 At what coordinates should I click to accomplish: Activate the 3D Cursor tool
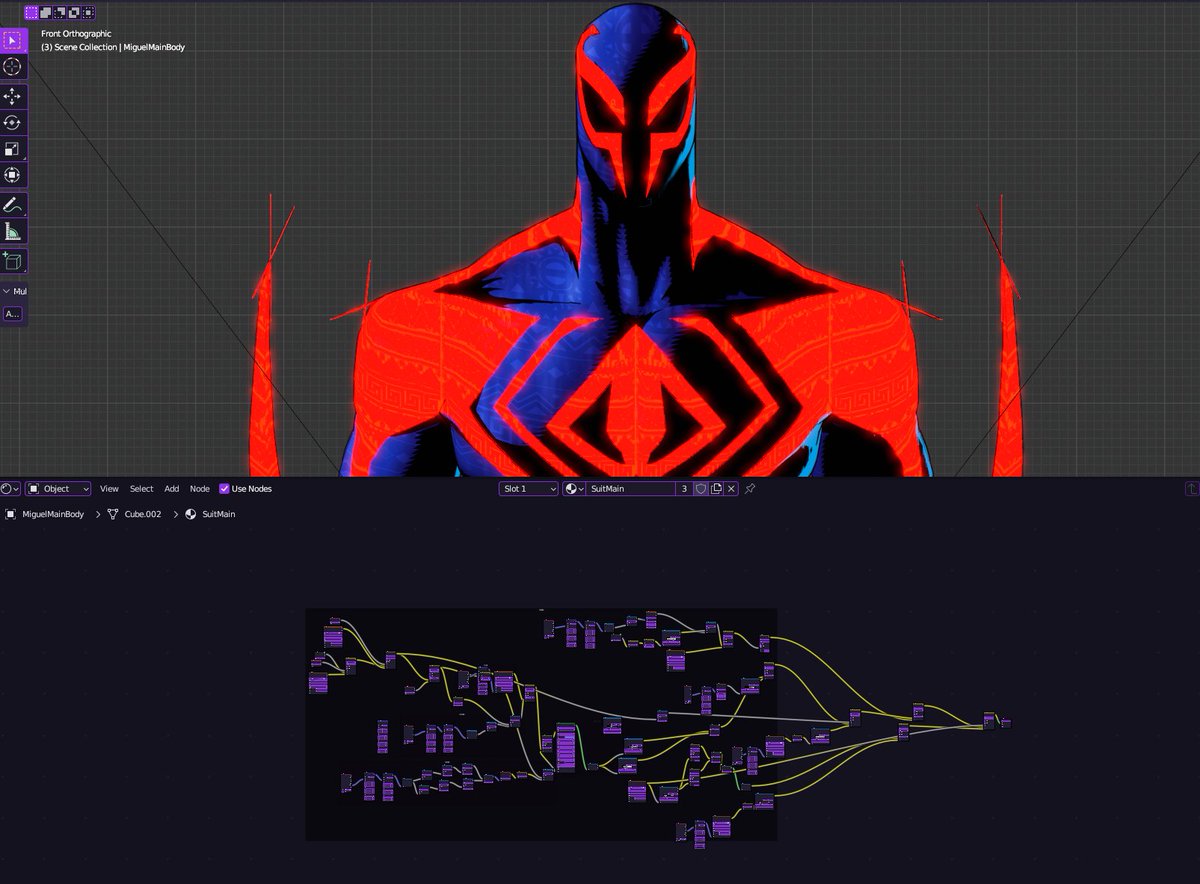13,67
